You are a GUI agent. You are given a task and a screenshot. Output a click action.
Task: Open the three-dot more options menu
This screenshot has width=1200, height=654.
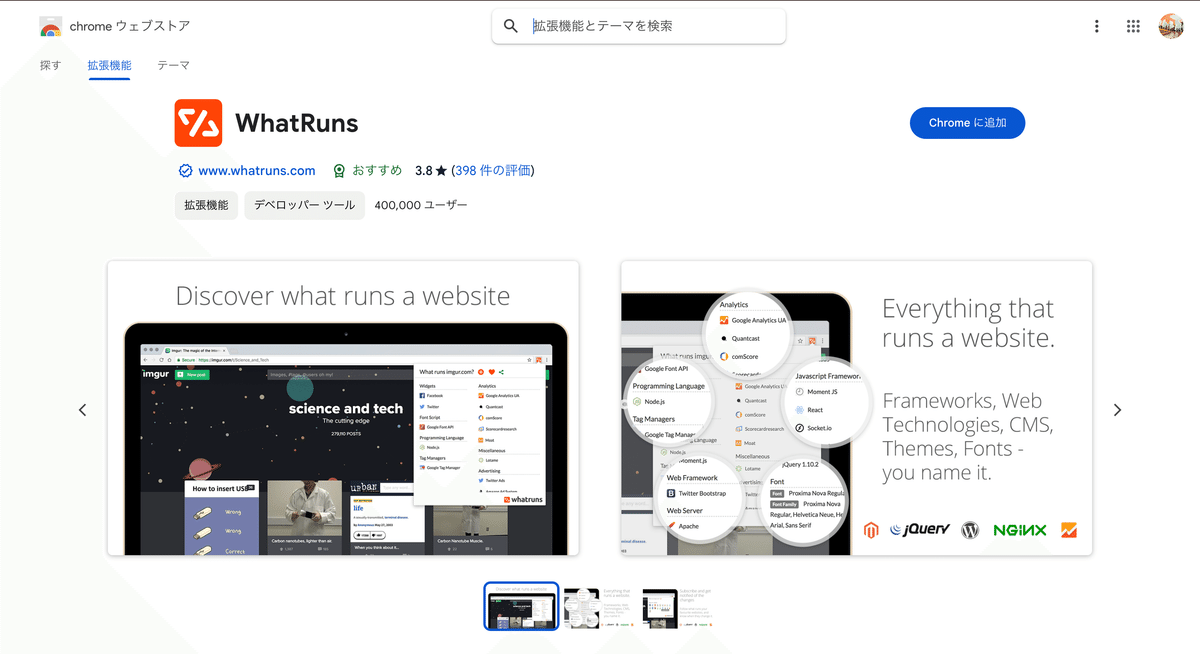[x=1097, y=26]
